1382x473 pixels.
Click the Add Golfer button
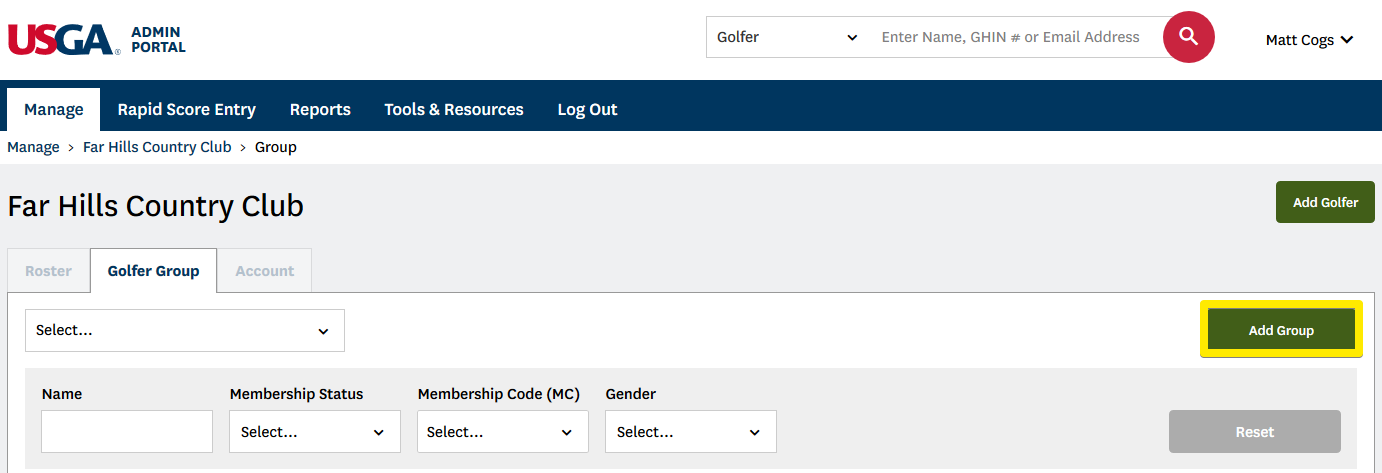pos(1325,202)
